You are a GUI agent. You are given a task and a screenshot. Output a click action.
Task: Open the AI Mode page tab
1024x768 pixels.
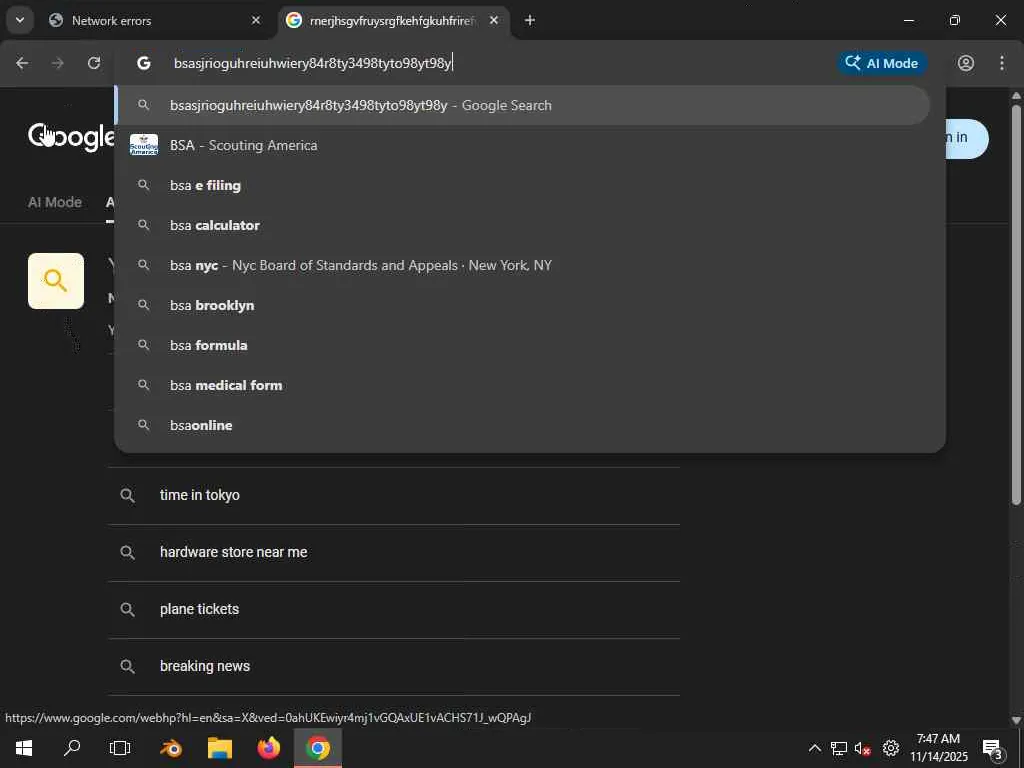(55, 202)
